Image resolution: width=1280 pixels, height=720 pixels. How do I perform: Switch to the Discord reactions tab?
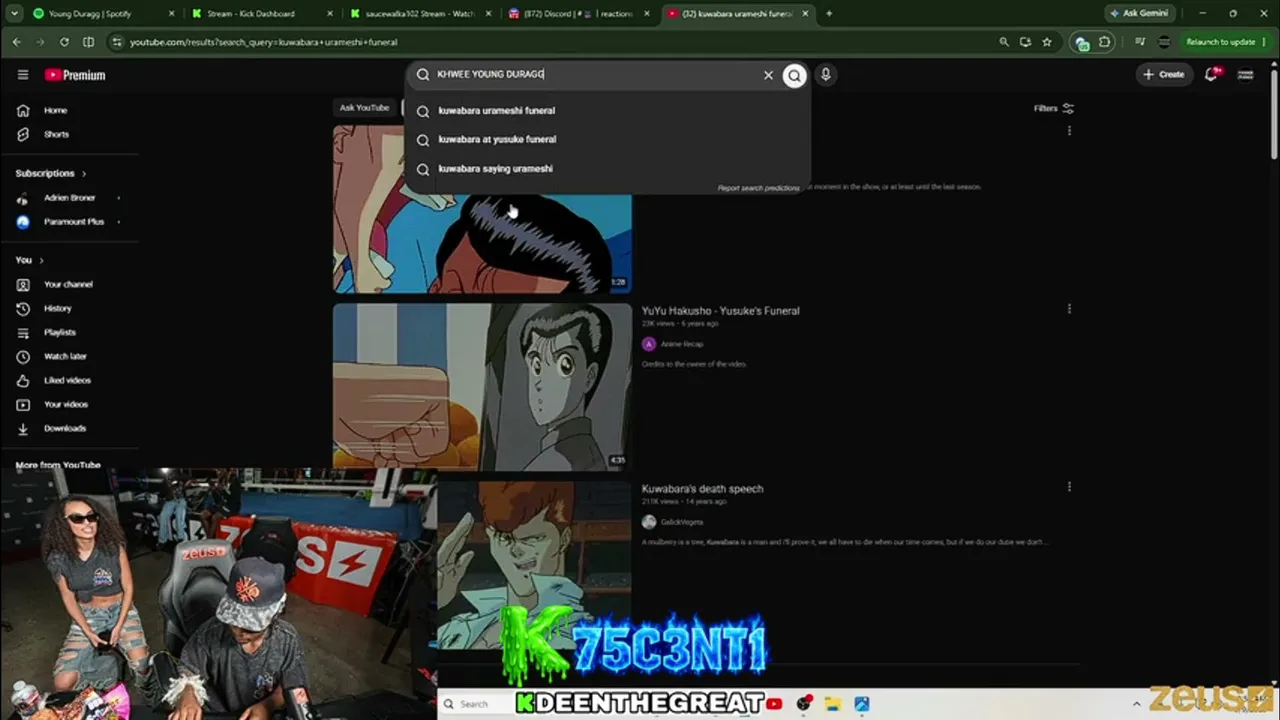coord(578,14)
